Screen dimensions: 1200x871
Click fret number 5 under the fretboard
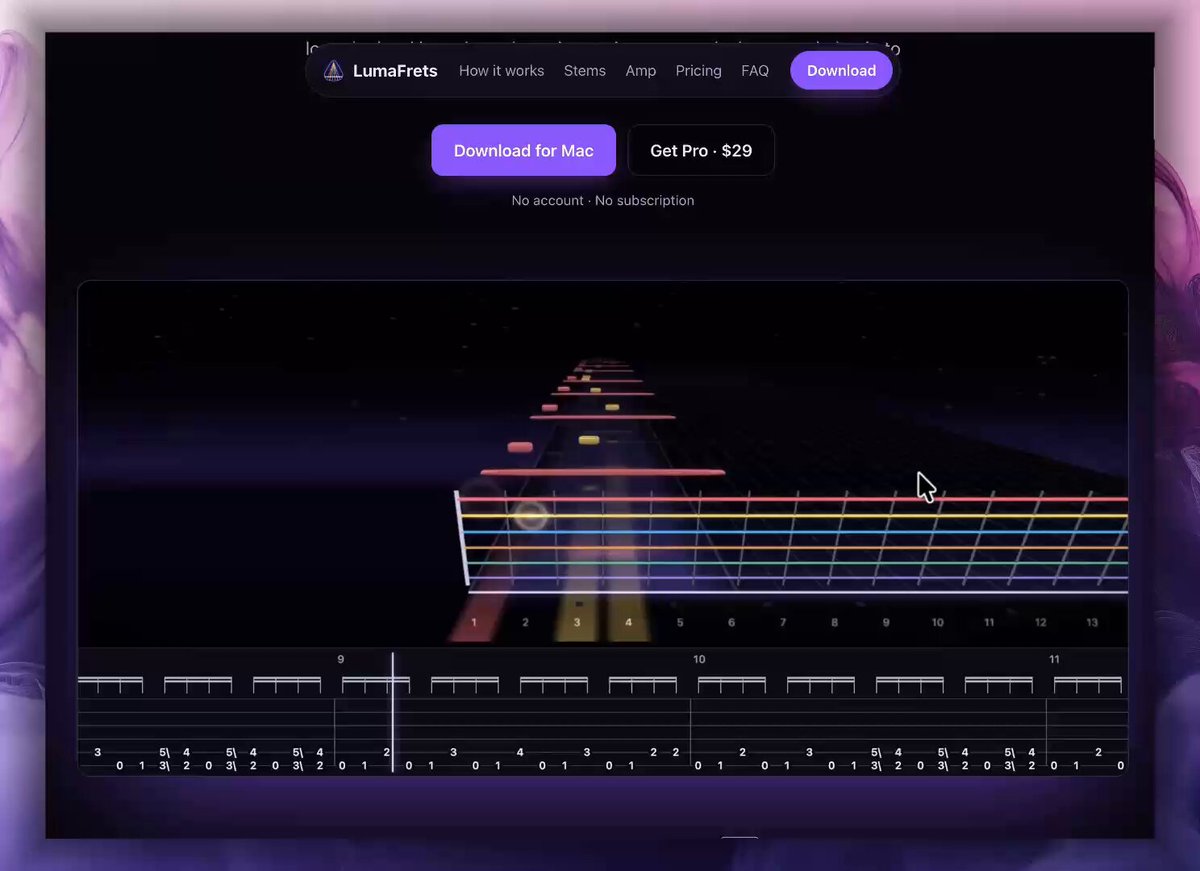680,622
